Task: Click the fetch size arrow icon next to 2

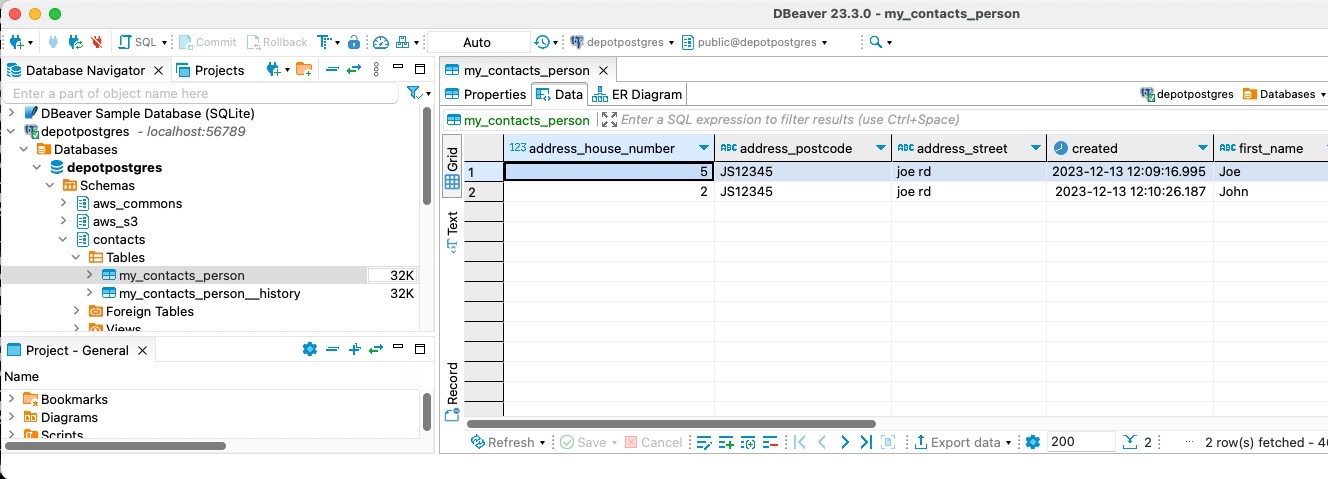Action: (1130, 442)
